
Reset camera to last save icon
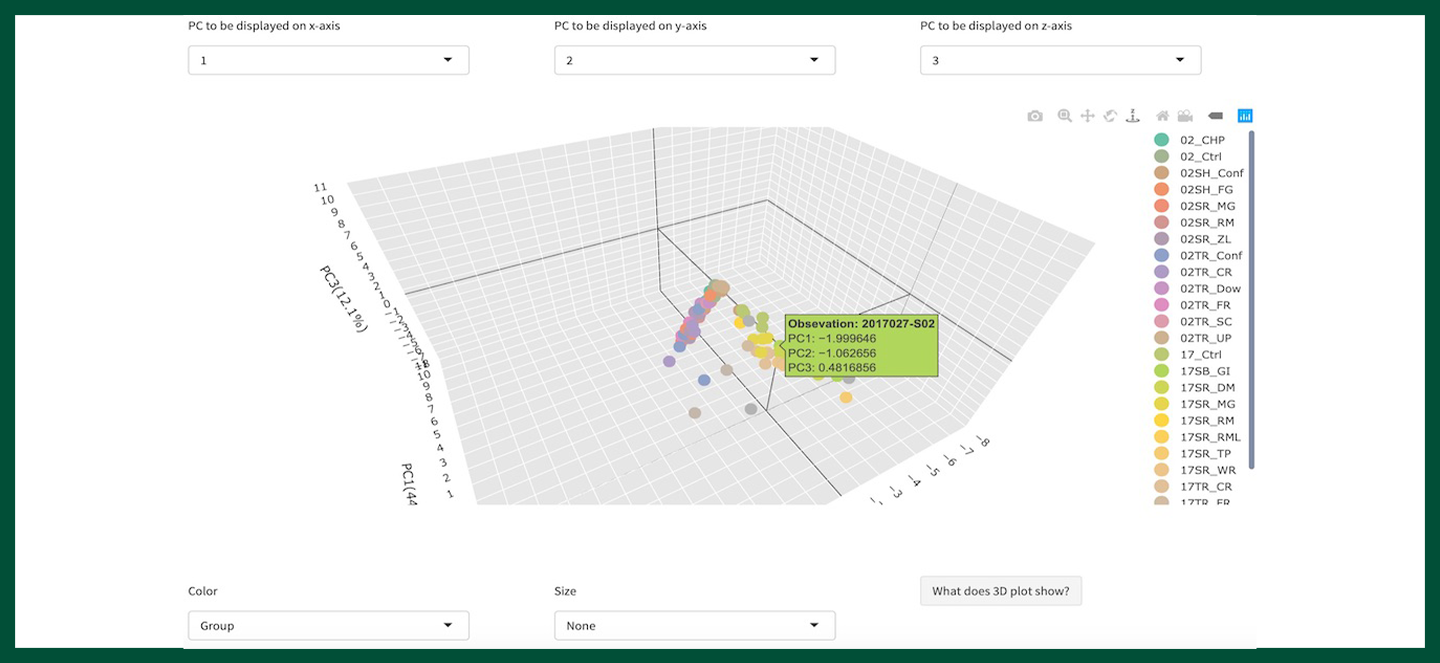click(1185, 116)
